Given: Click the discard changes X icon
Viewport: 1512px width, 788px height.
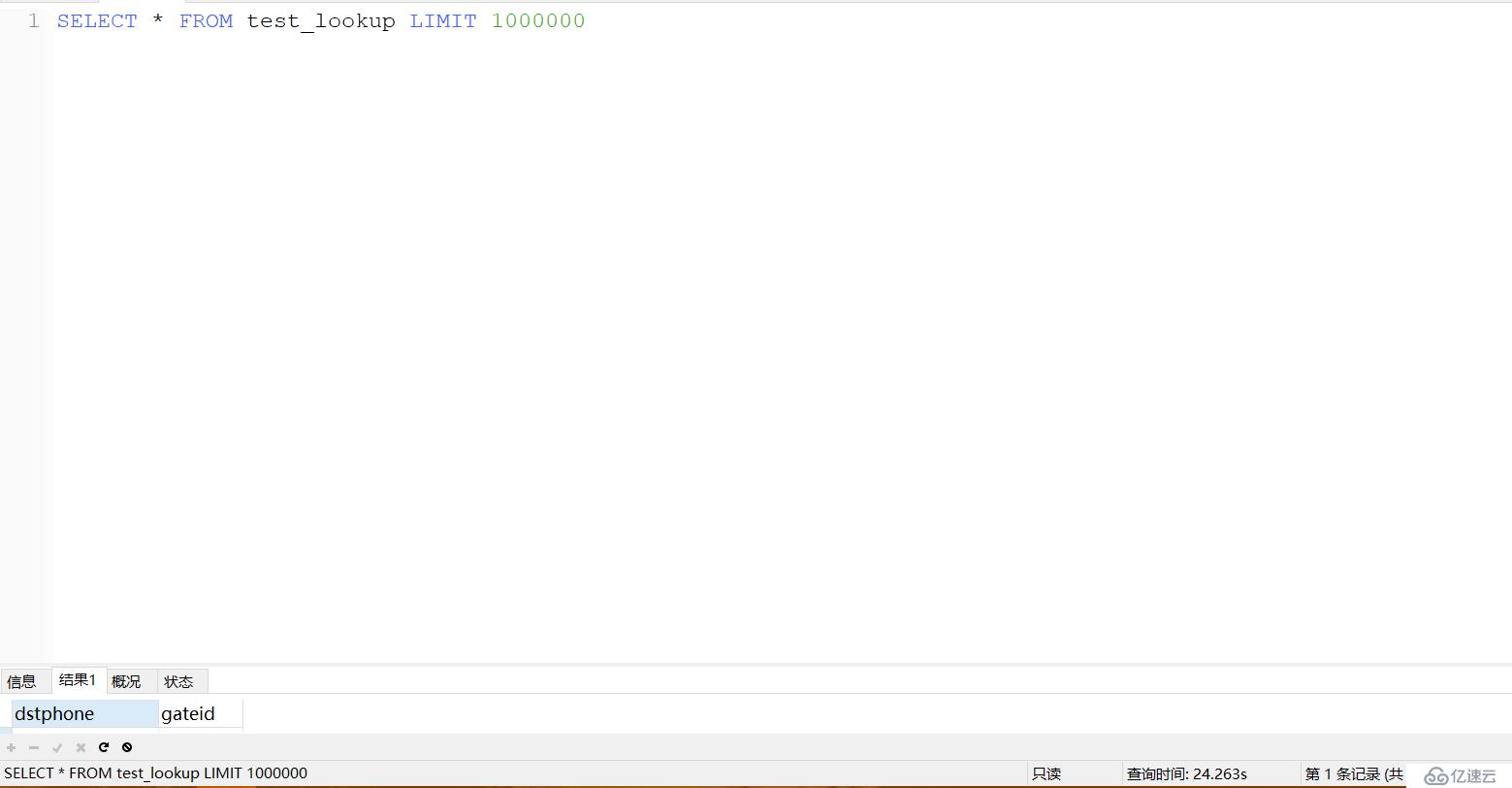Looking at the screenshot, I should [80, 747].
